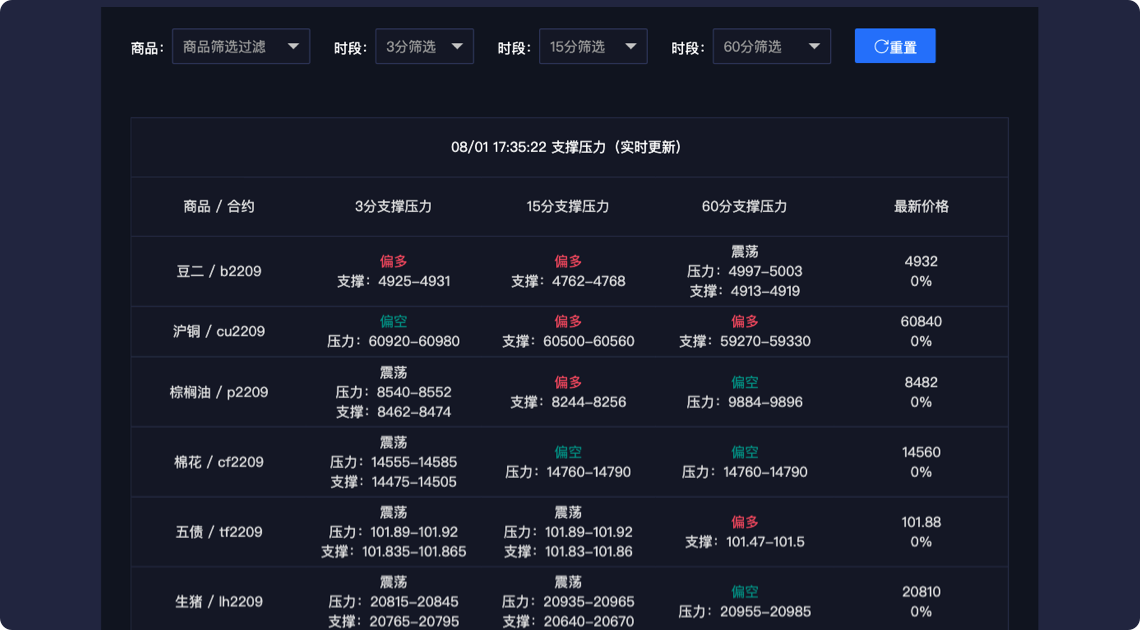Open the 商品筛选过滤 product filter dropdown
This screenshot has height=630, width=1140.
click(240, 46)
